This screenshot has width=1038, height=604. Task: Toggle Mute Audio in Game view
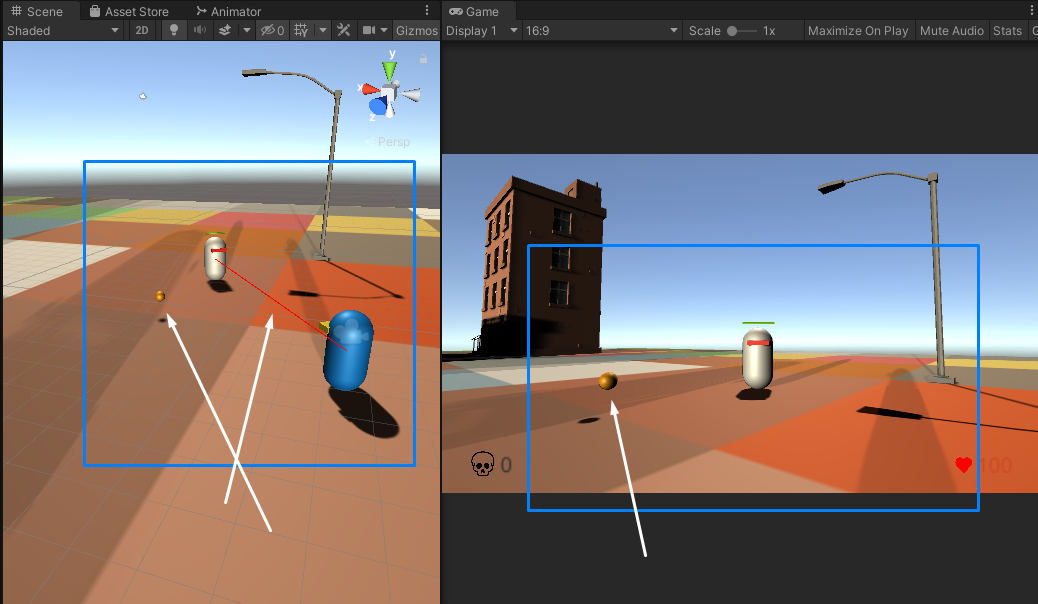[951, 30]
